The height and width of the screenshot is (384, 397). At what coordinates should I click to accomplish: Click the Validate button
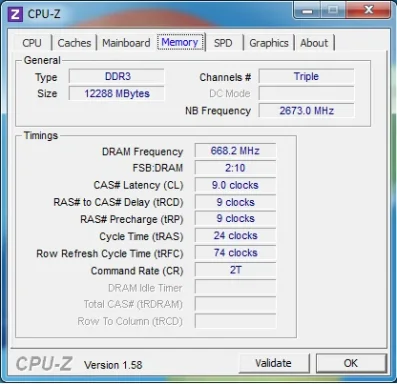(274, 363)
